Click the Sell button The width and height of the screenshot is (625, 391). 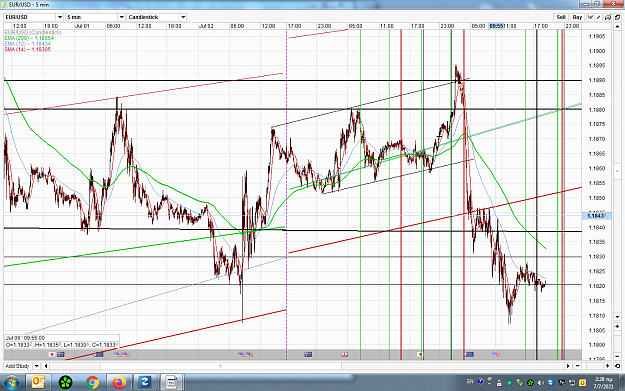[561, 17]
